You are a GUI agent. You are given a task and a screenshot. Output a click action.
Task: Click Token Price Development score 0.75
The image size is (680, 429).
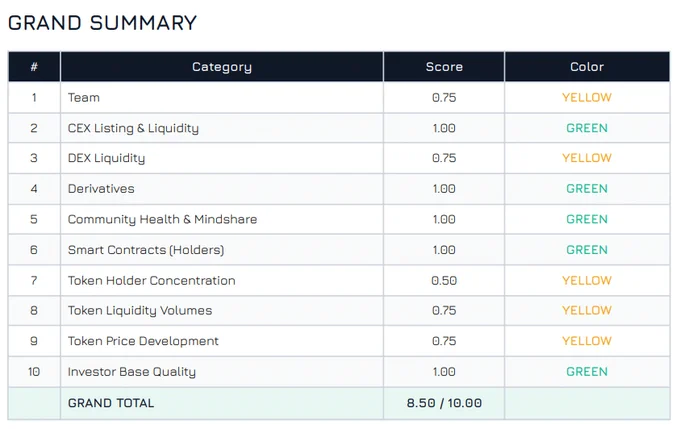click(x=444, y=341)
